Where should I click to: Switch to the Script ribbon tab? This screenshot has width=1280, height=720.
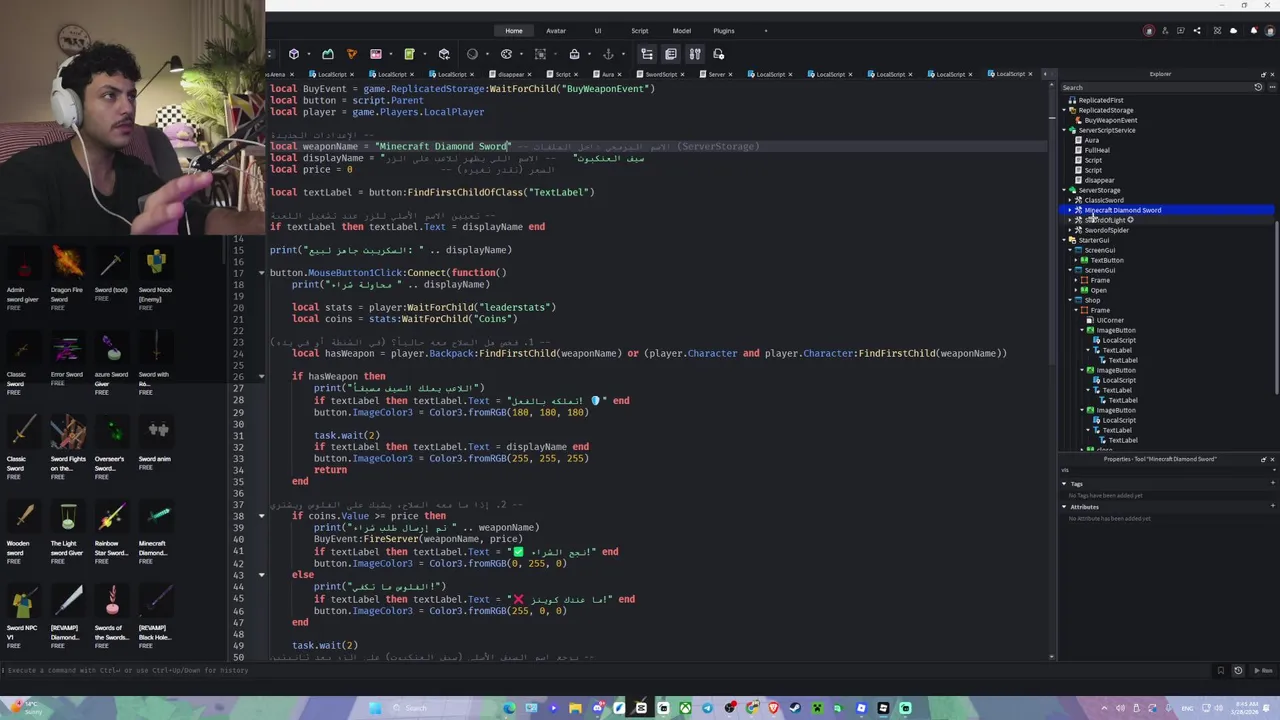[x=640, y=31]
